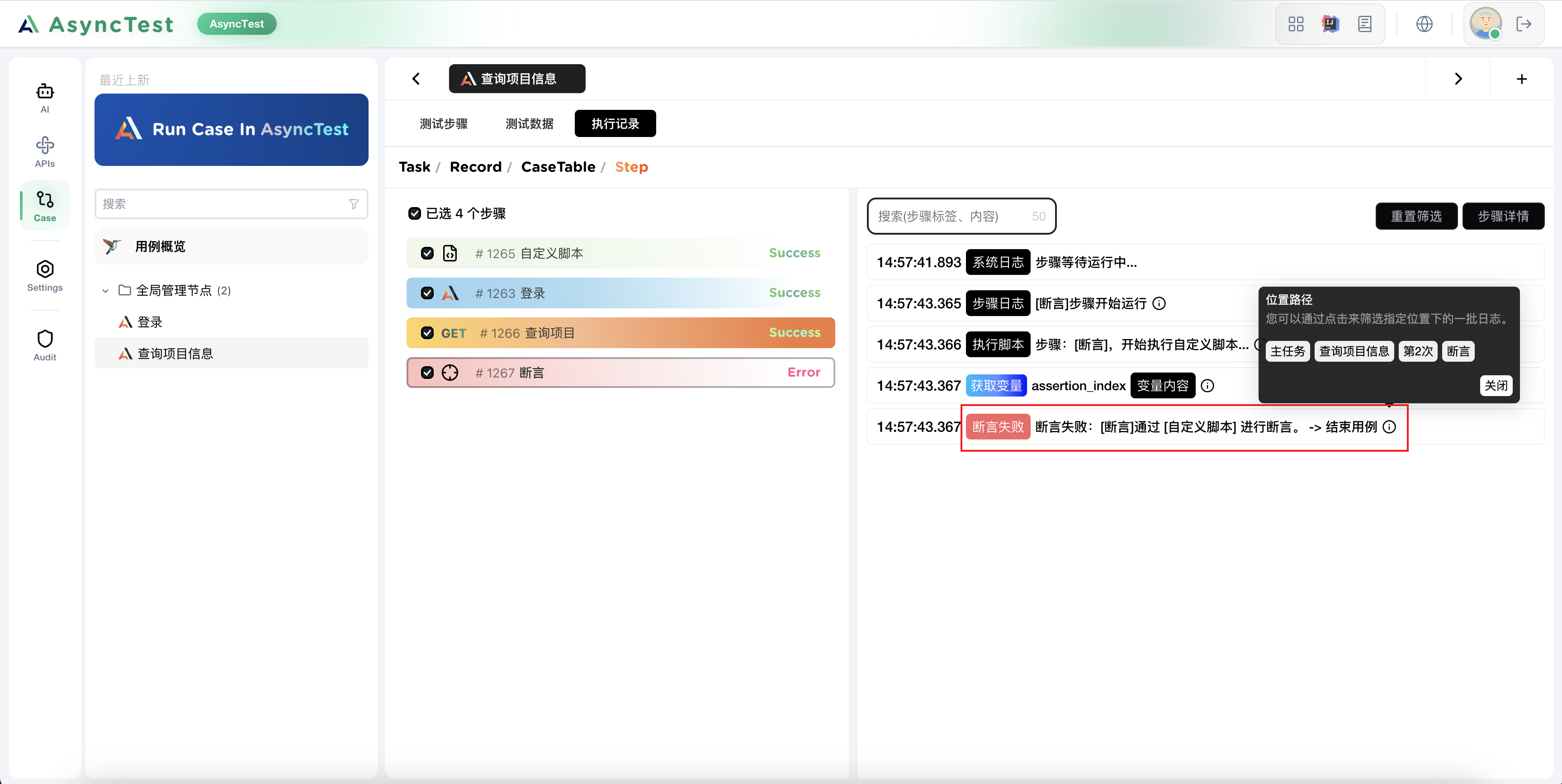
Task: Toggle checkbox for step #1267 断言
Action: tap(427, 373)
